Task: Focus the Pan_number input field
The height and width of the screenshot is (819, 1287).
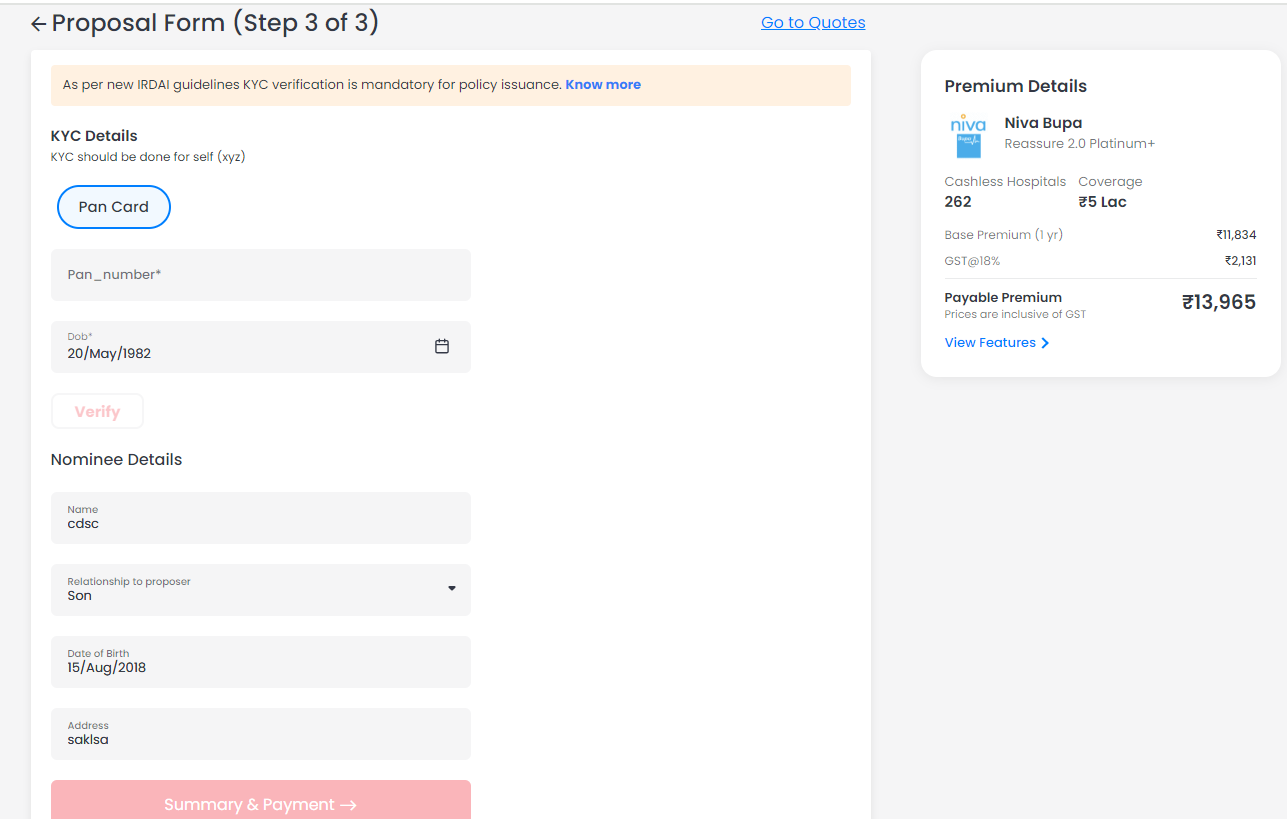Action: point(260,275)
